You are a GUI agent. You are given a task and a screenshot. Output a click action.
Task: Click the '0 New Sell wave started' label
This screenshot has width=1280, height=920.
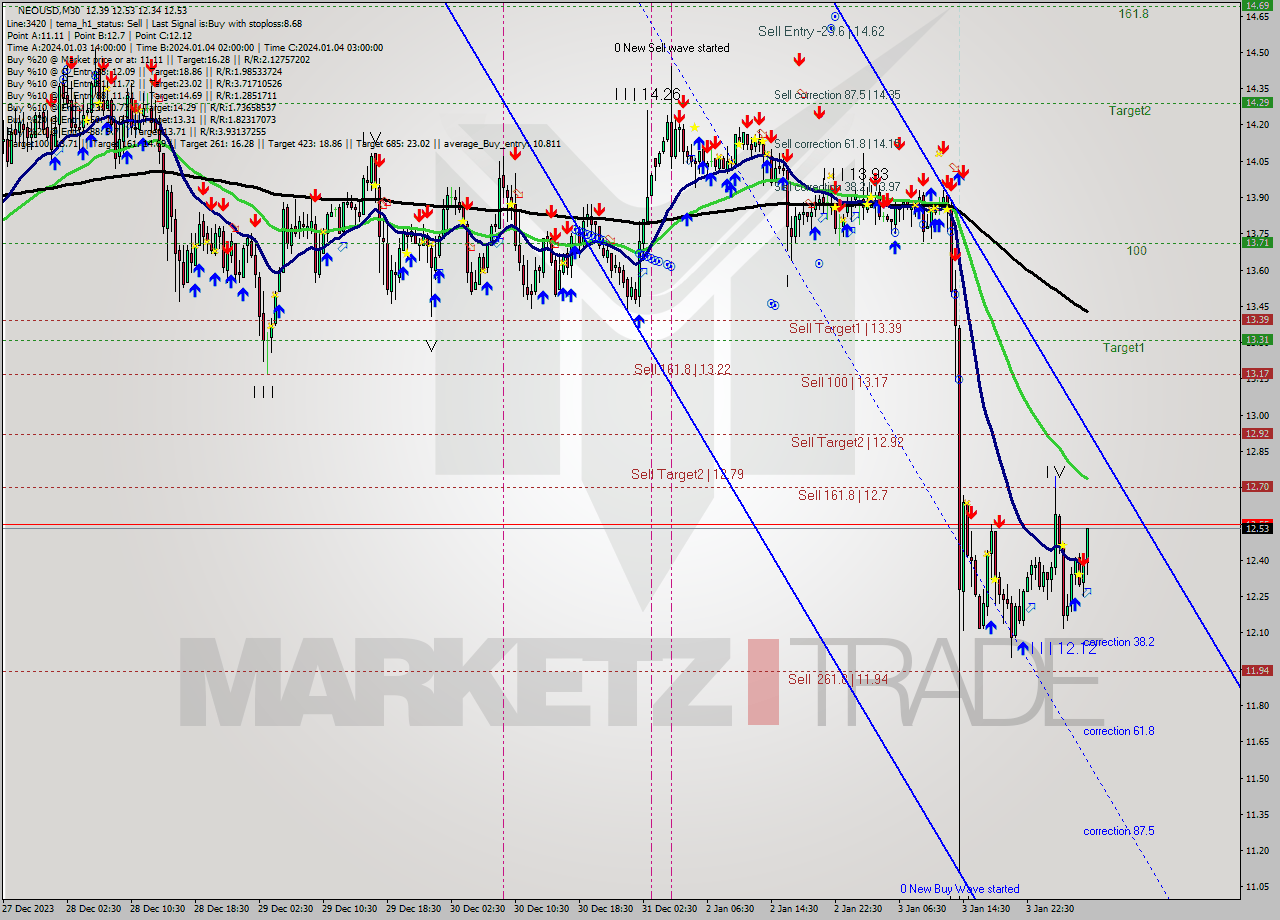672,48
